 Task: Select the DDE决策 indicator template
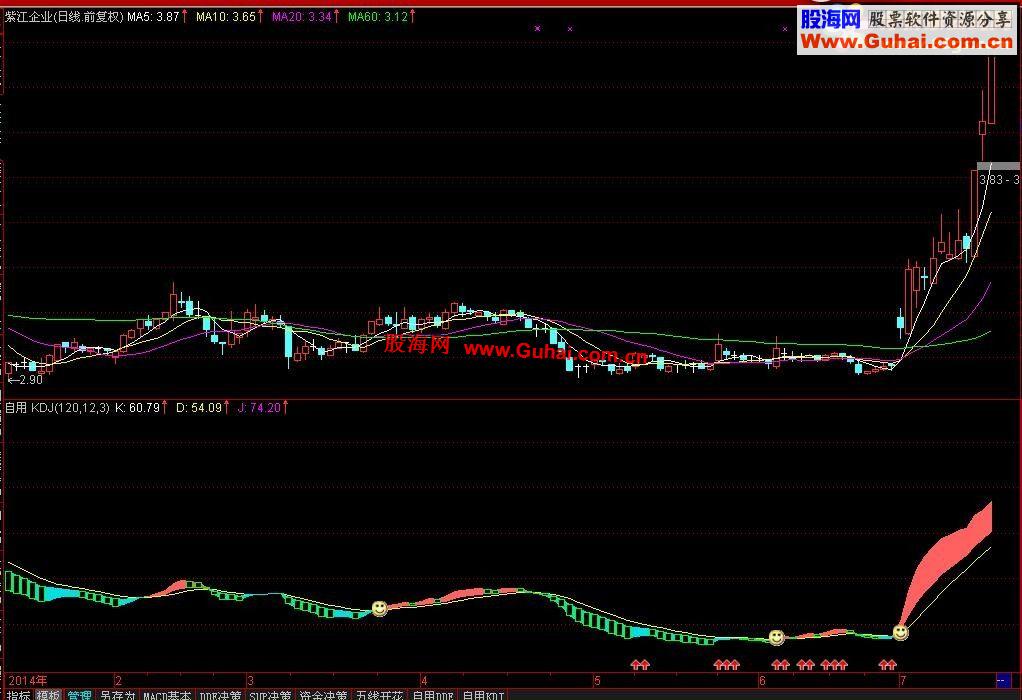coord(220,695)
